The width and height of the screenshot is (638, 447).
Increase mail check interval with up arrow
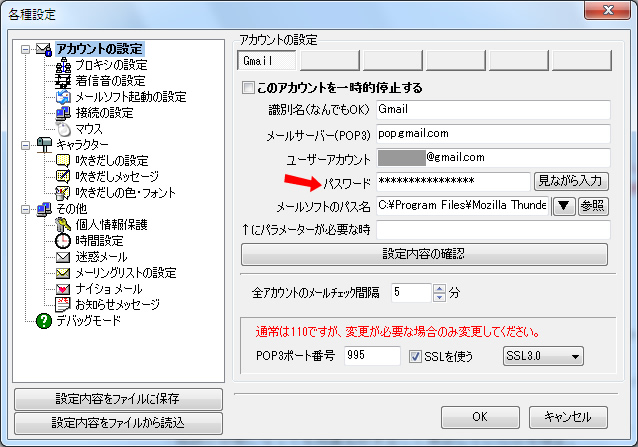[x=439, y=288]
